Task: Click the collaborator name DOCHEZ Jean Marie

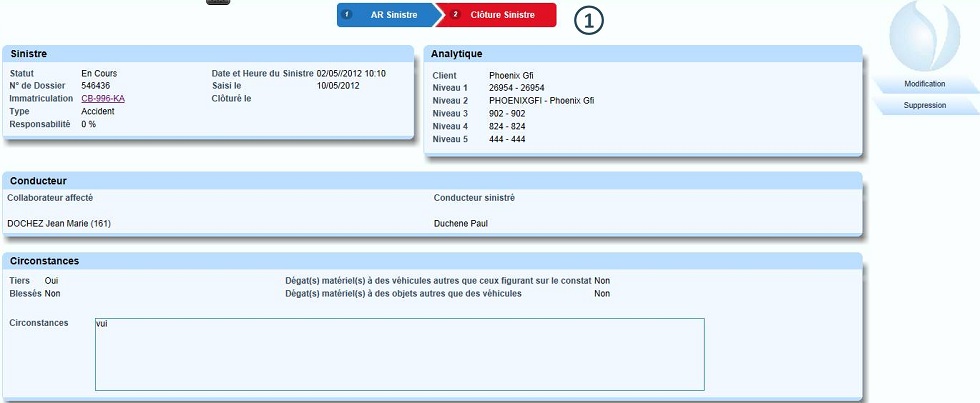Action: point(59,223)
